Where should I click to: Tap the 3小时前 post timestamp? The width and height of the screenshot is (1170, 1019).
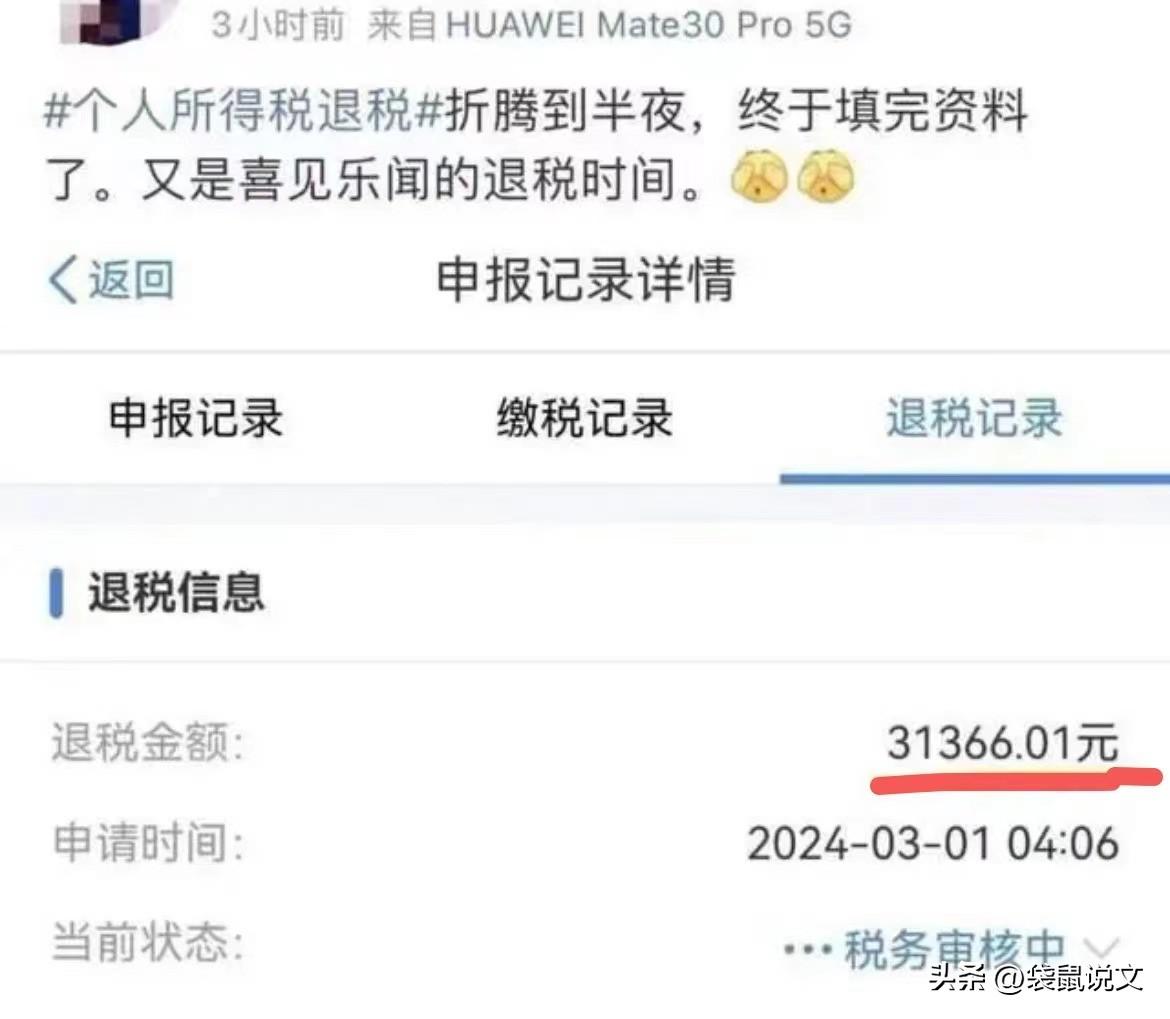point(278,25)
